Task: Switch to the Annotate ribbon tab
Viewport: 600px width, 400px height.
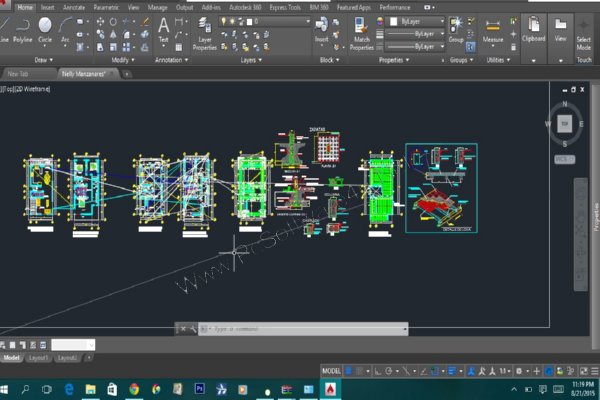Action: point(74,7)
